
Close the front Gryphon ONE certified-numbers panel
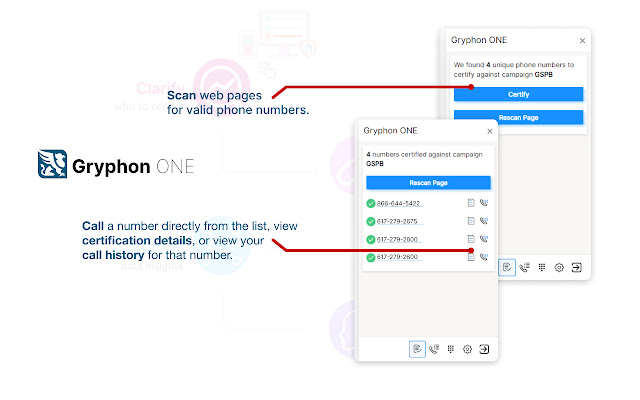[x=490, y=131]
